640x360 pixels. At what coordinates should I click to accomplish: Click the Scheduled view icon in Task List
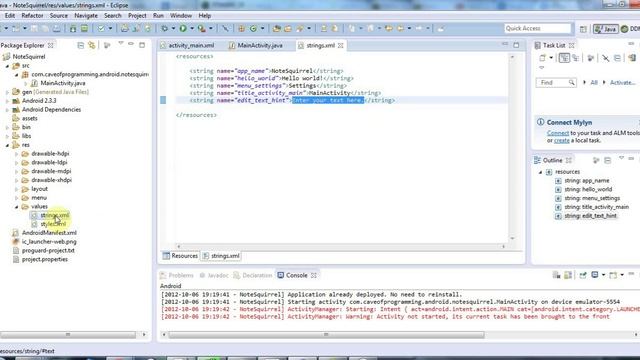point(576,58)
